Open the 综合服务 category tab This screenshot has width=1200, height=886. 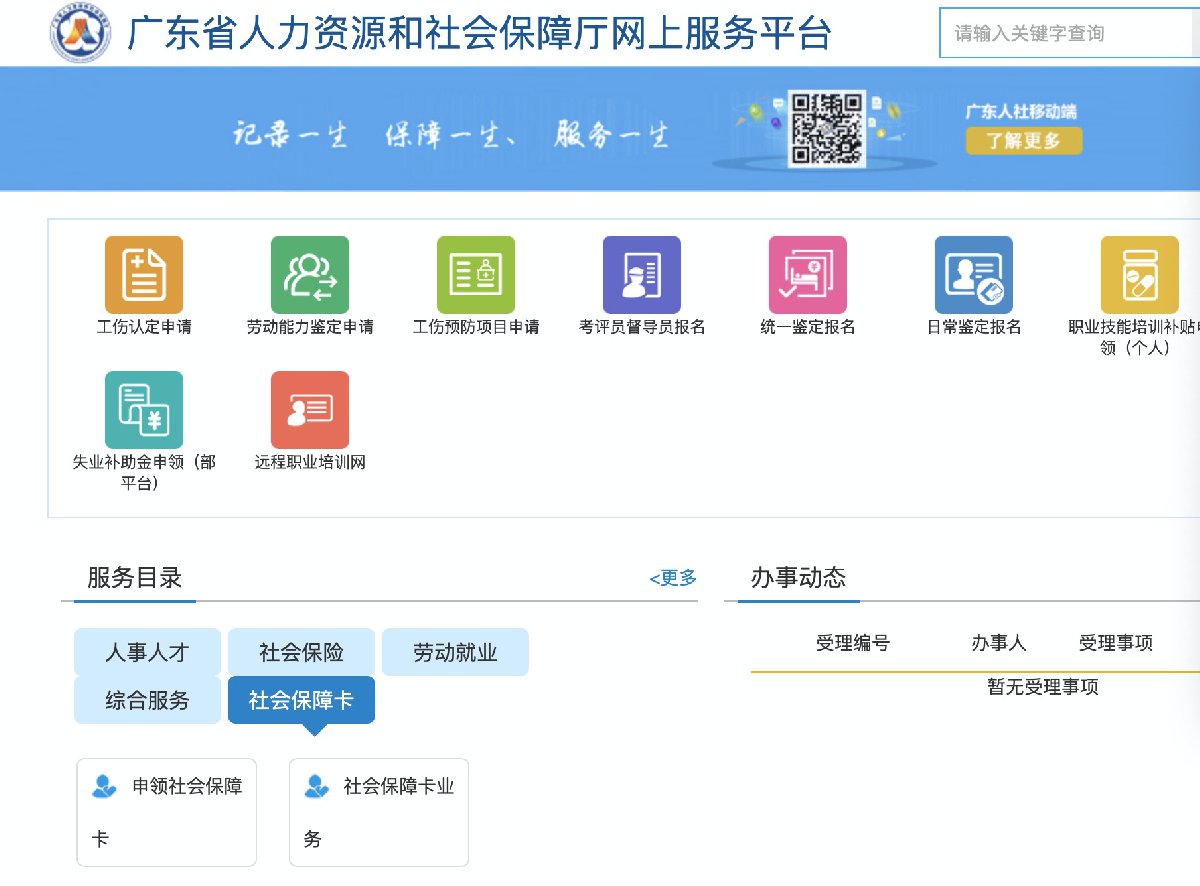click(x=147, y=700)
